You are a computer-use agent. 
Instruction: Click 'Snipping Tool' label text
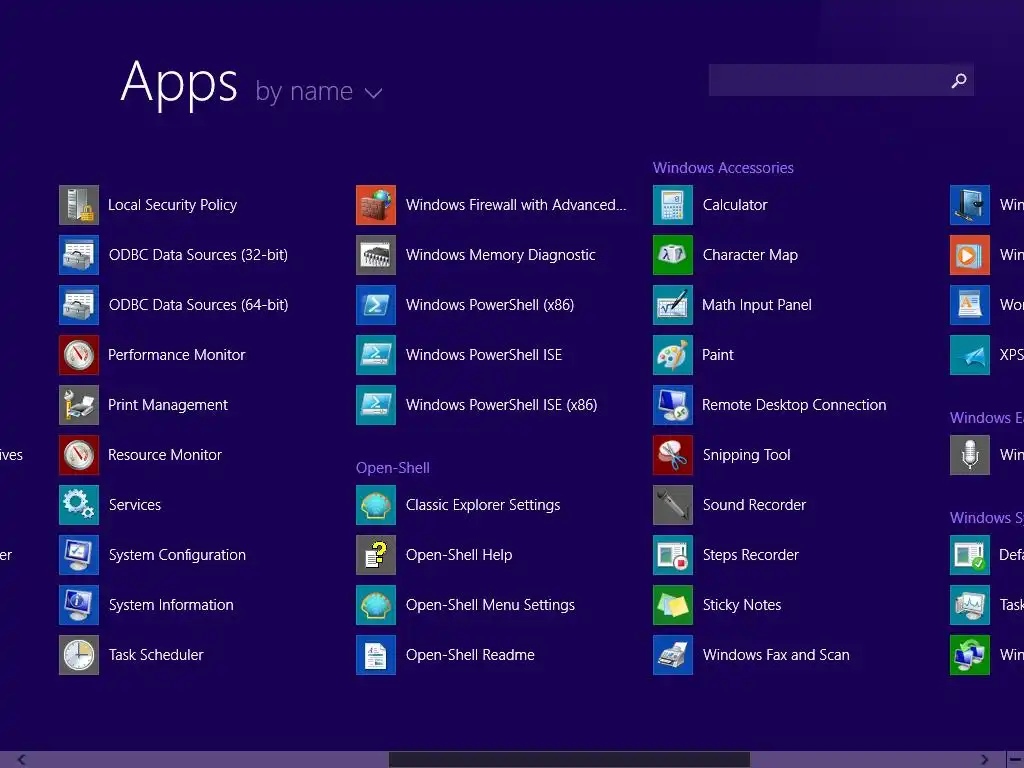(746, 455)
